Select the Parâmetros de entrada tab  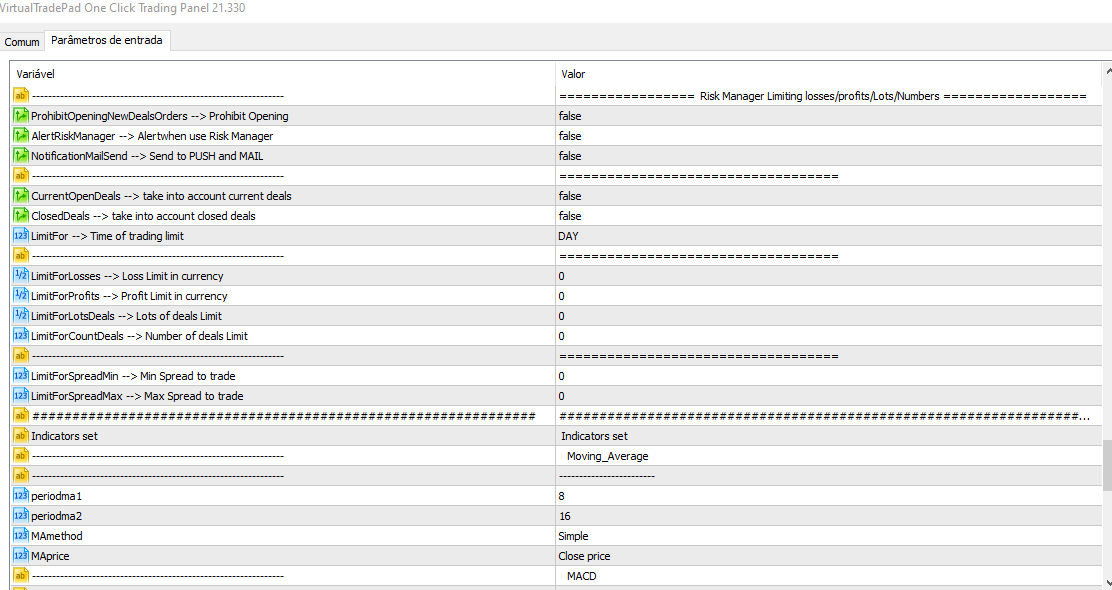pyautogui.click(x=108, y=41)
